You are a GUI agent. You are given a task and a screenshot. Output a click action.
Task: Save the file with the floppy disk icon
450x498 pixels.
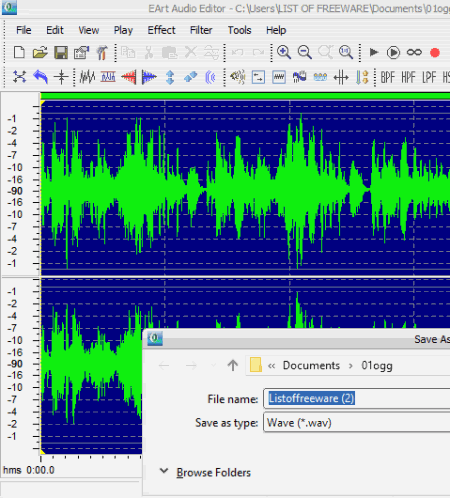[x=61, y=52]
